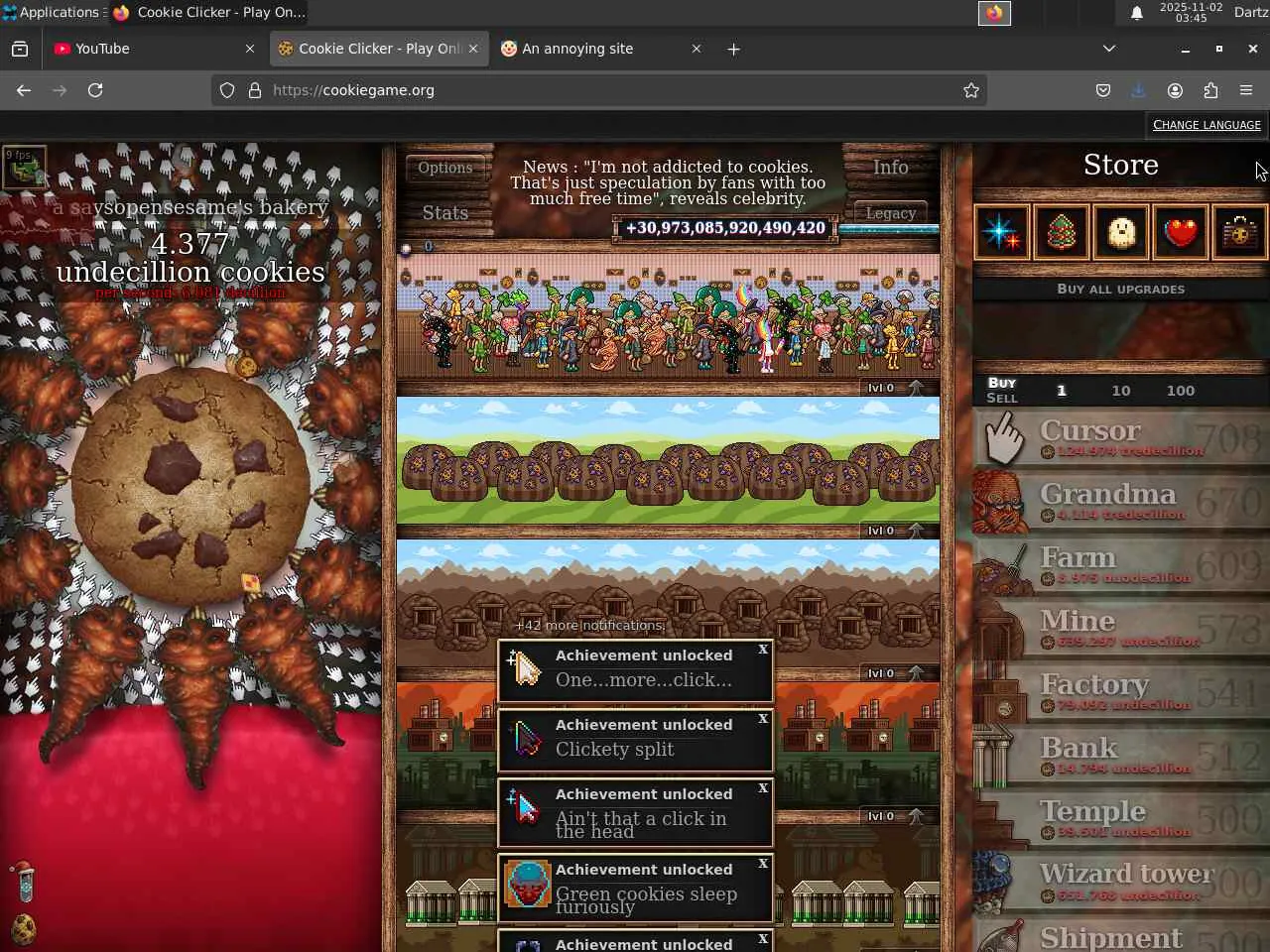Switch to the YouTube tab
Image resolution: width=1270 pixels, height=952 pixels.
click(154, 49)
